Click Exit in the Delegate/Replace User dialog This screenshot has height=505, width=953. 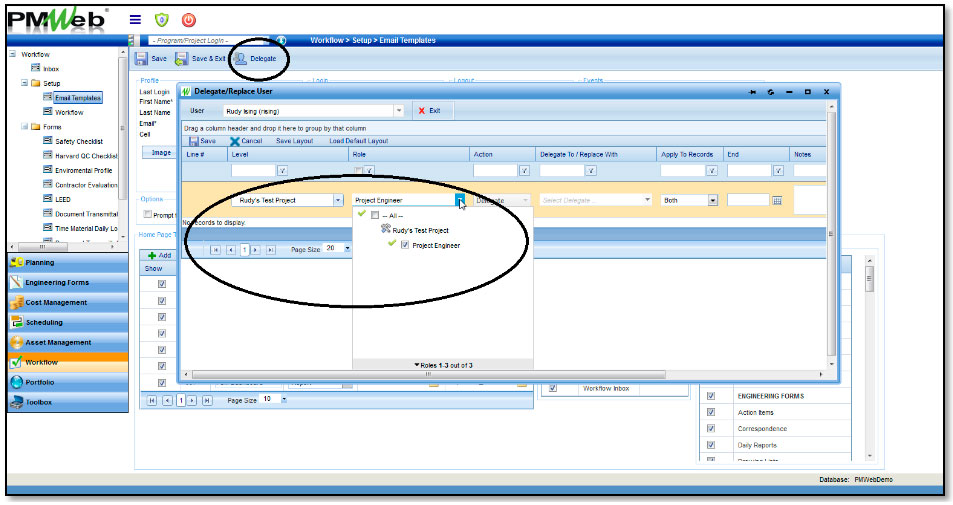429,111
